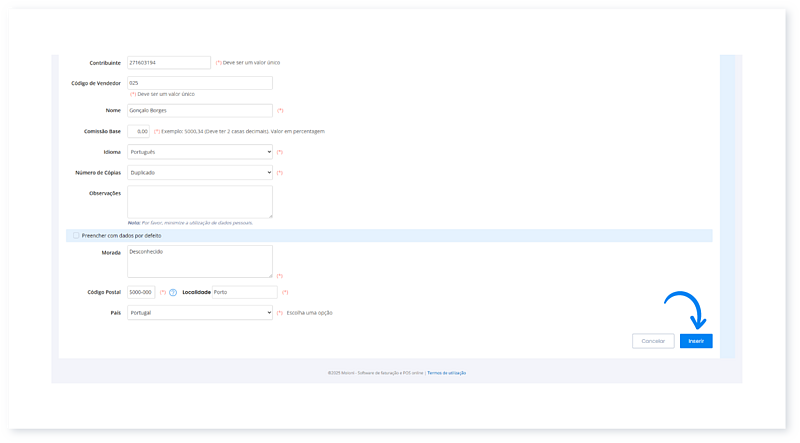This screenshot has height=443, width=800.
Task: Select the Nome field containing Gonçalo Borges
Action: 200,110
